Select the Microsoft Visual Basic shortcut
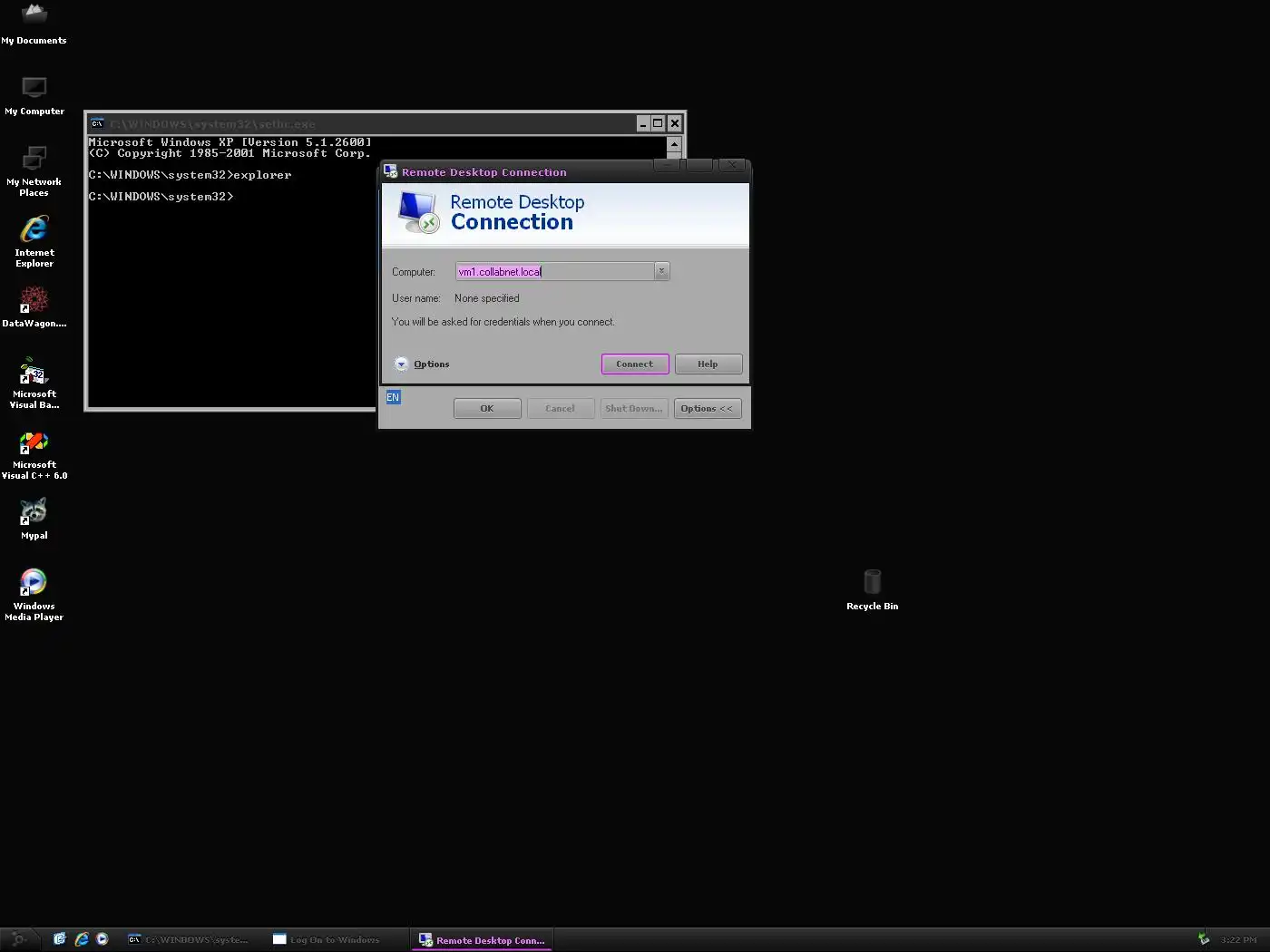This screenshot has height=952, width=1270. [34, 384]
